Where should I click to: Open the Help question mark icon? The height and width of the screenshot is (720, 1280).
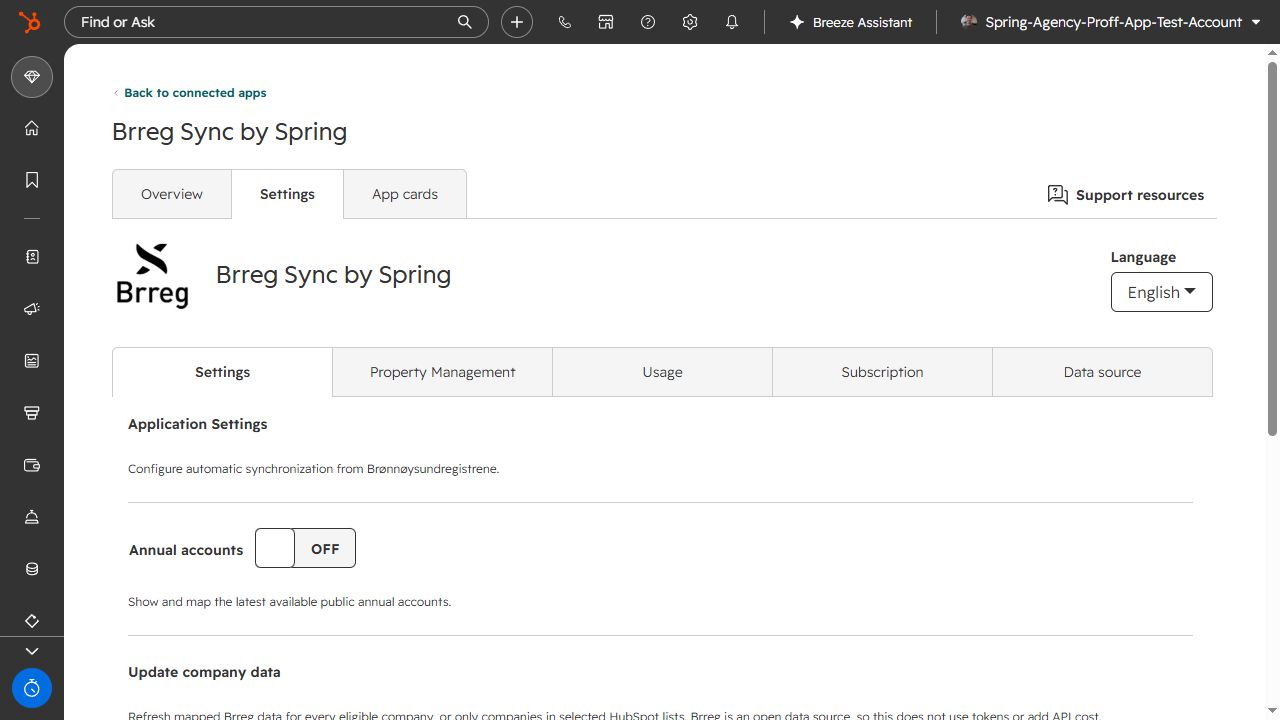click(x=648, y=22)
